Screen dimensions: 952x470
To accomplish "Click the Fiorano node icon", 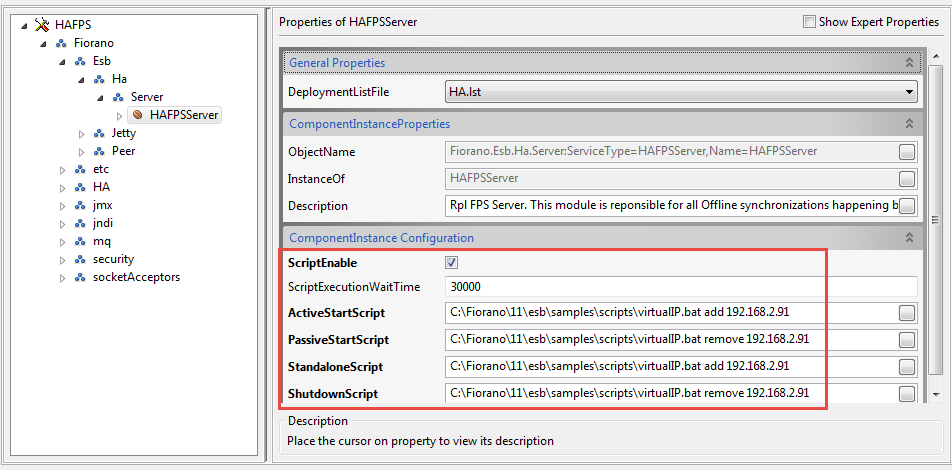I will pyautogui.click(x=61, y=43).
